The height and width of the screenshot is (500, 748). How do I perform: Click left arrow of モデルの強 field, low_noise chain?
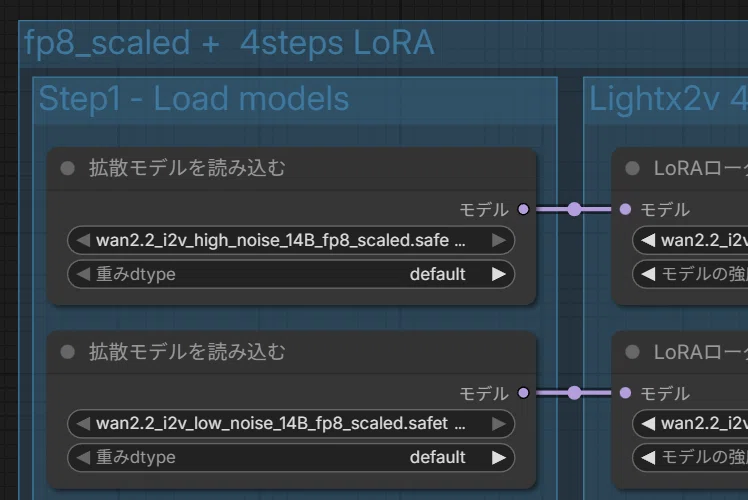pos(648,458)
